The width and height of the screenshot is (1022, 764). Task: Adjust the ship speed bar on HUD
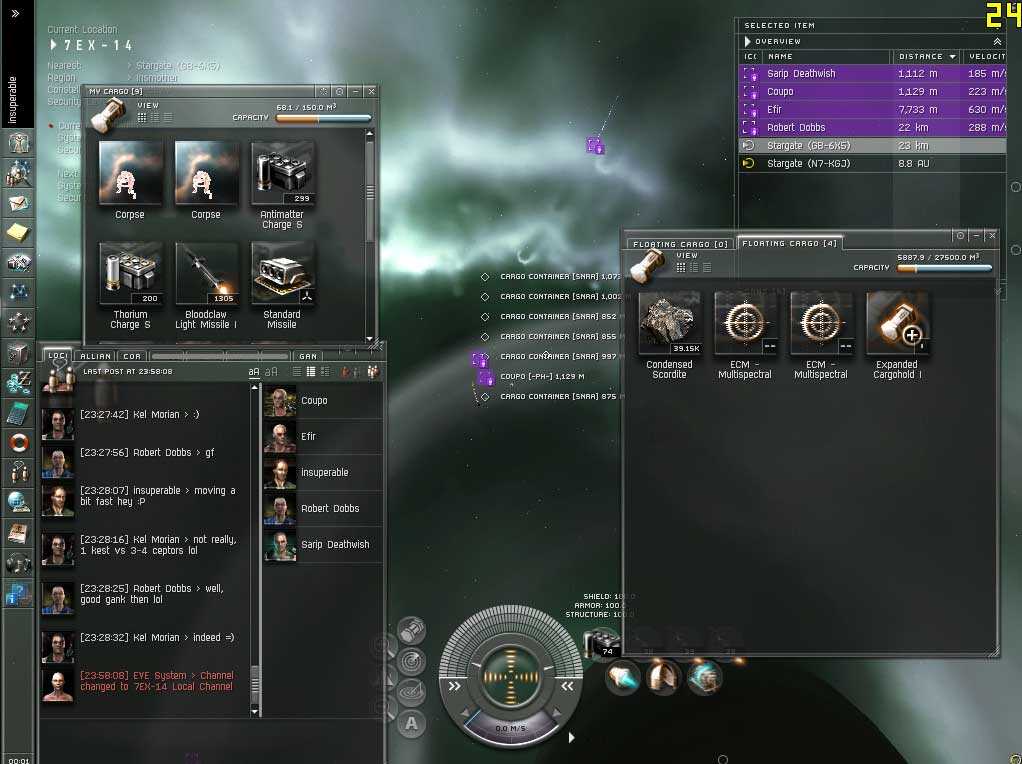pos(510,728)
